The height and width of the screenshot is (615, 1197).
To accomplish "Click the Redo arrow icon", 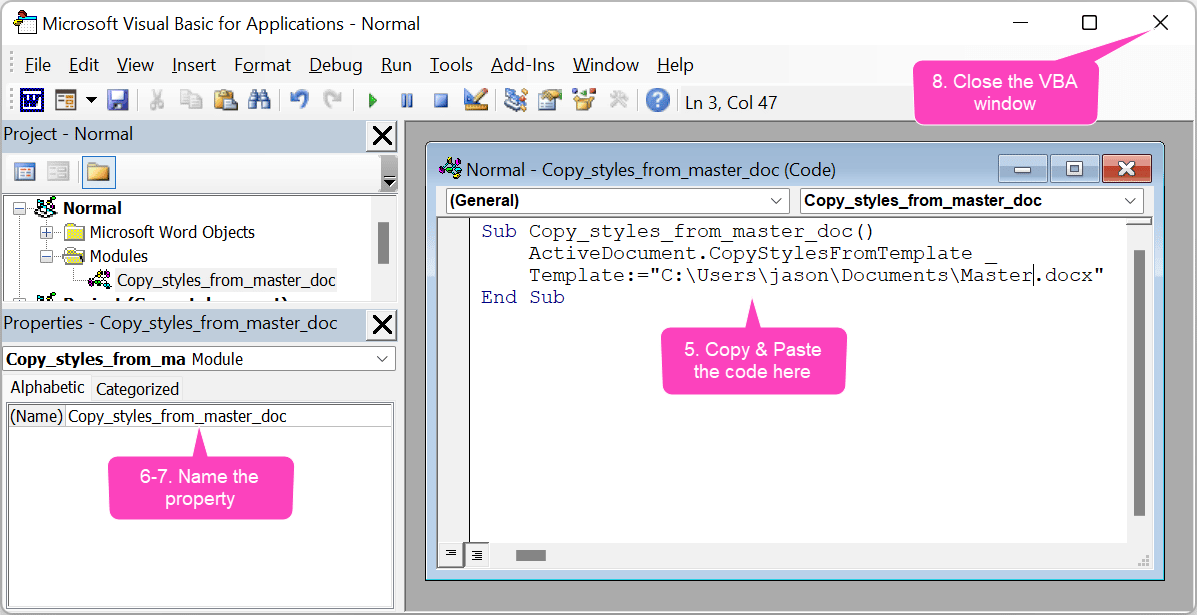I will click(333, 100).
